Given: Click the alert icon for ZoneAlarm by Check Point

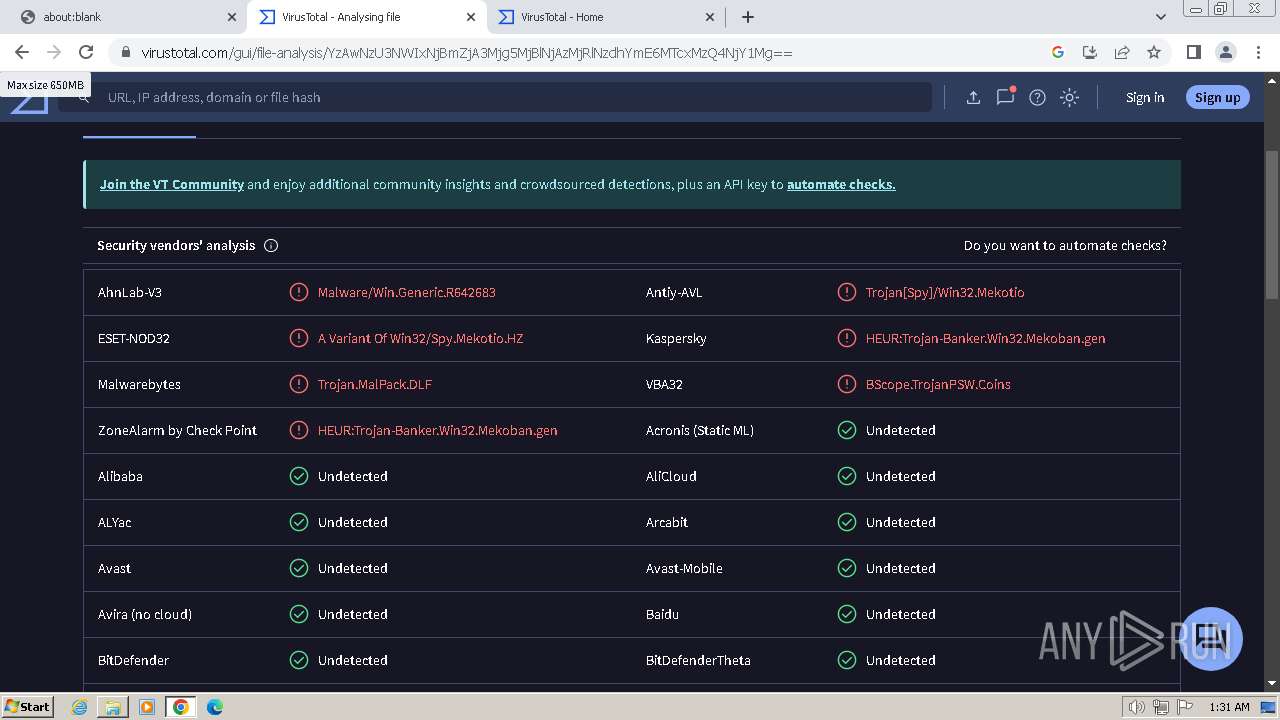Looking at the screenshot, I should pos(299,430).
